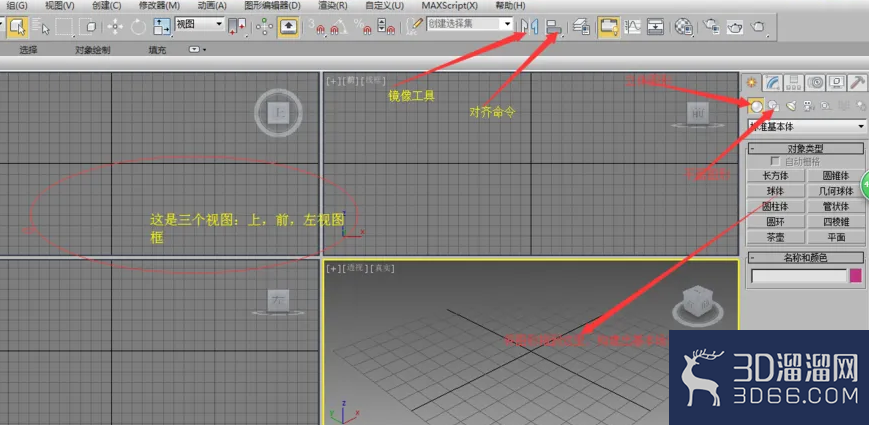The height and width of the screenshot is (425, 869).
Task: Open the Utilities hammer panel tab
Action: [x=857, y=83]
